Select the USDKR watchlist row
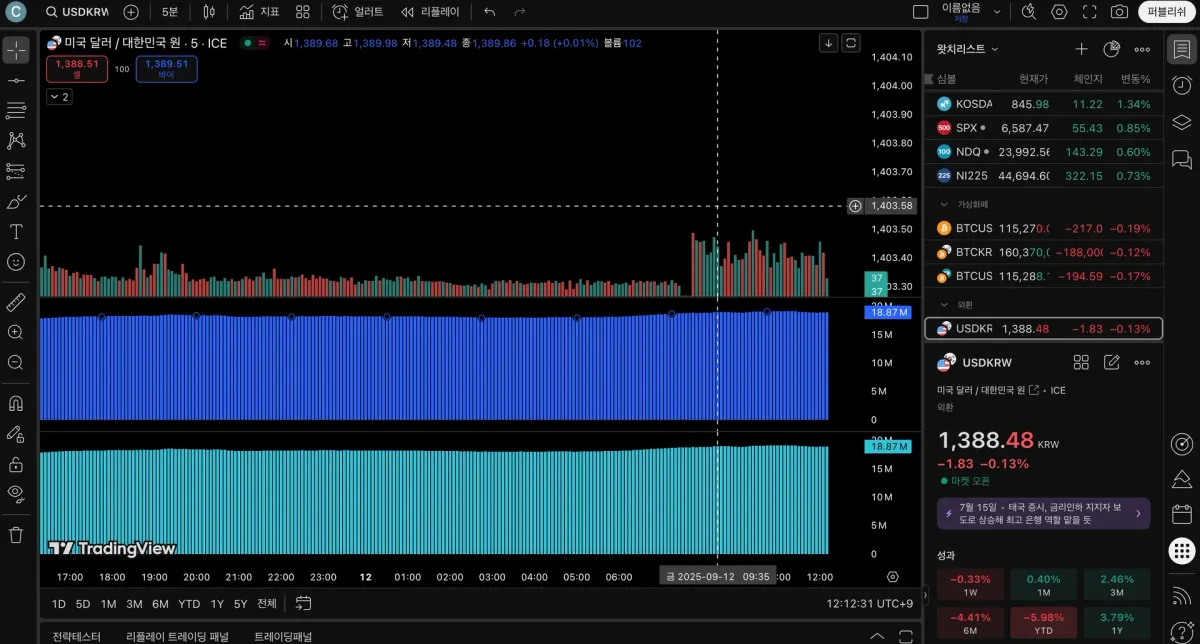 tap(1044, 329)
